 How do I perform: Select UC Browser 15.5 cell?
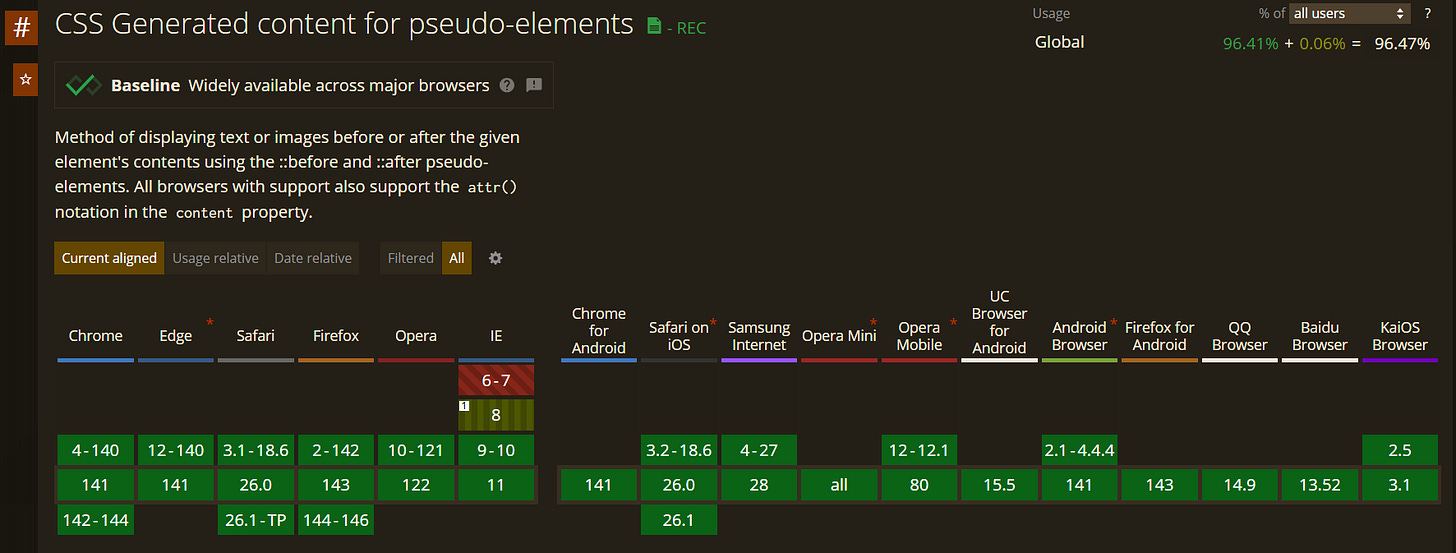click(999, 485)
